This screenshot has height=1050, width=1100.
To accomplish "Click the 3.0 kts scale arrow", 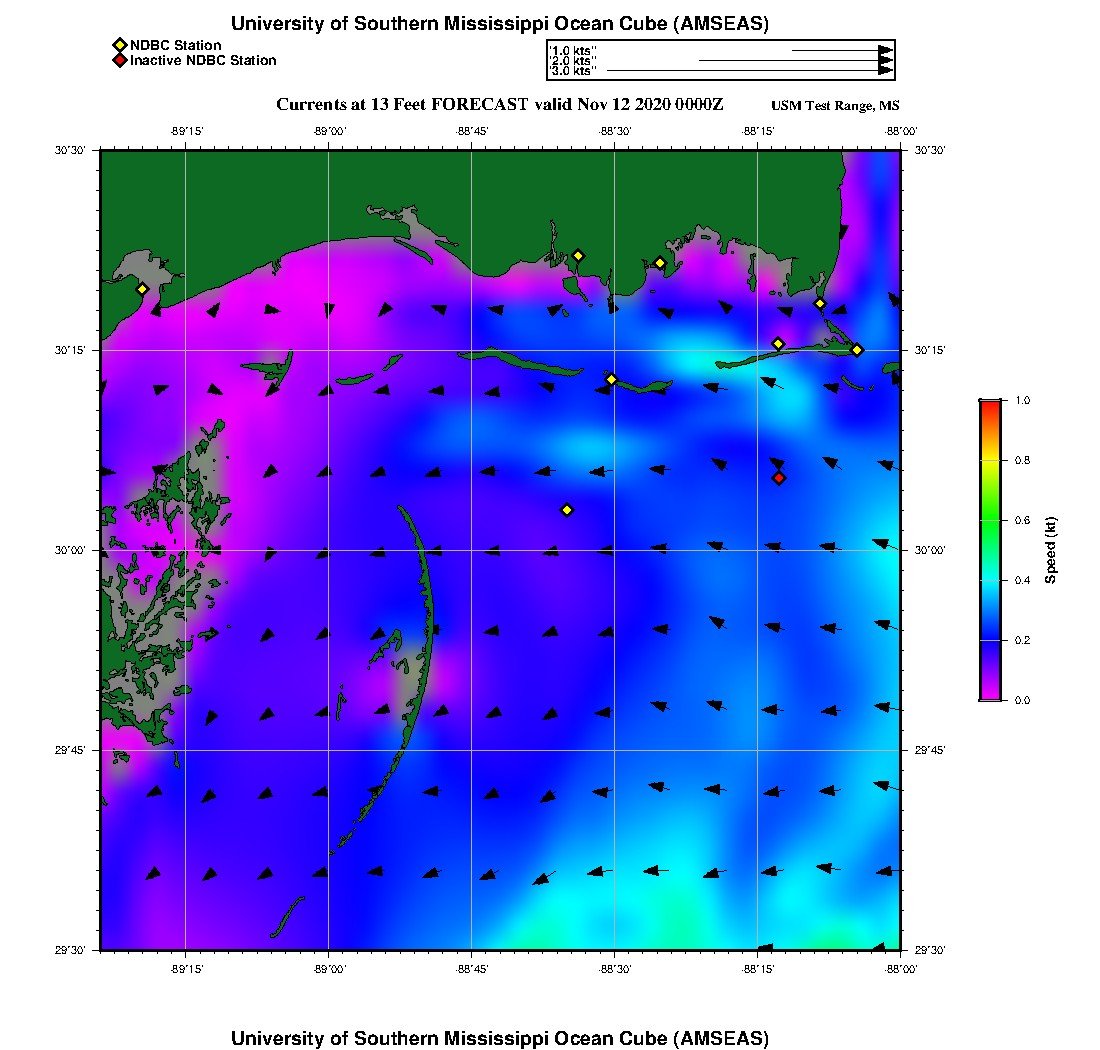I will click(749, 71).
